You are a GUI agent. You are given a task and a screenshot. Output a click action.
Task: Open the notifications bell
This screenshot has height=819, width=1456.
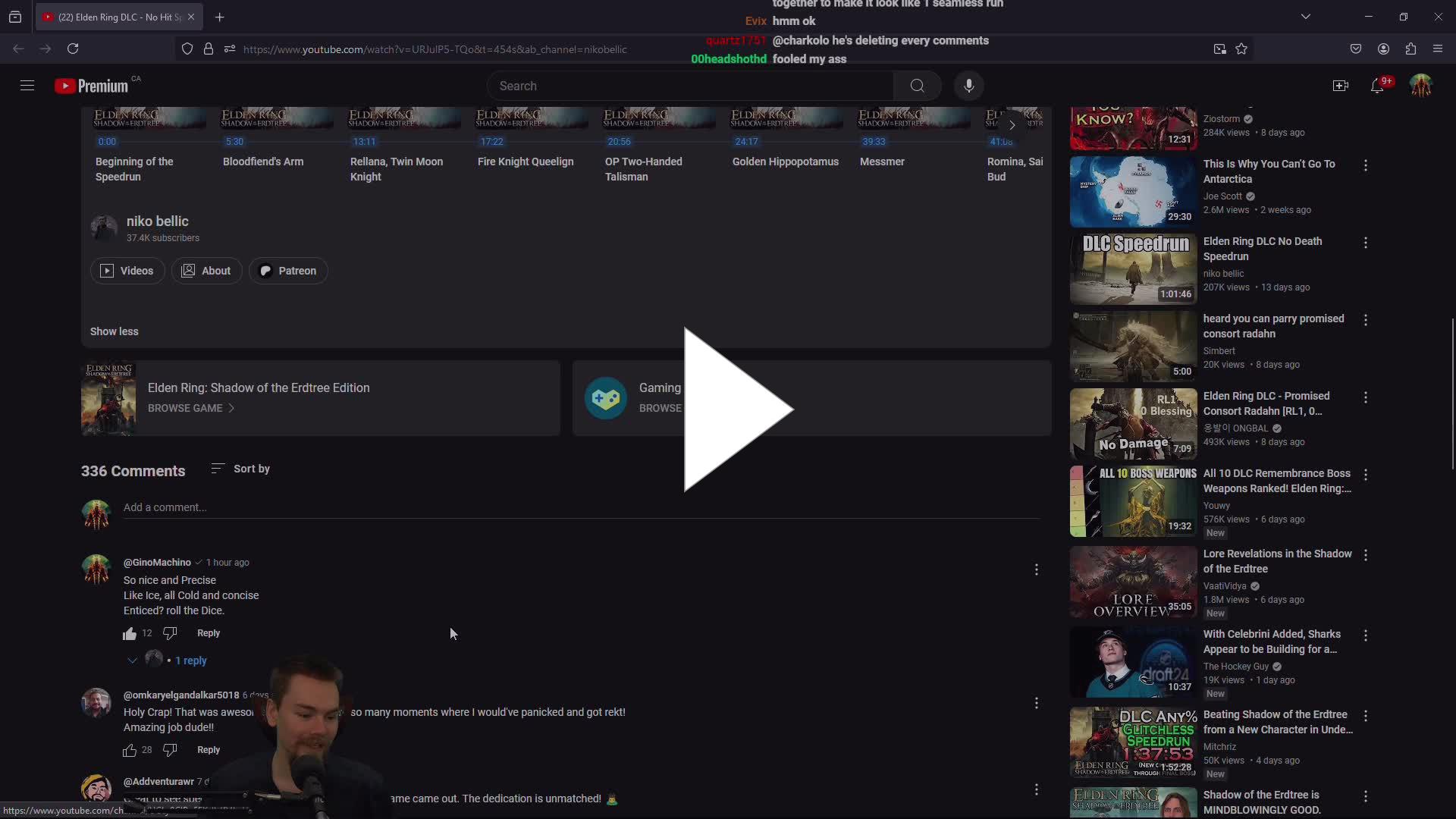(1379, 86)
